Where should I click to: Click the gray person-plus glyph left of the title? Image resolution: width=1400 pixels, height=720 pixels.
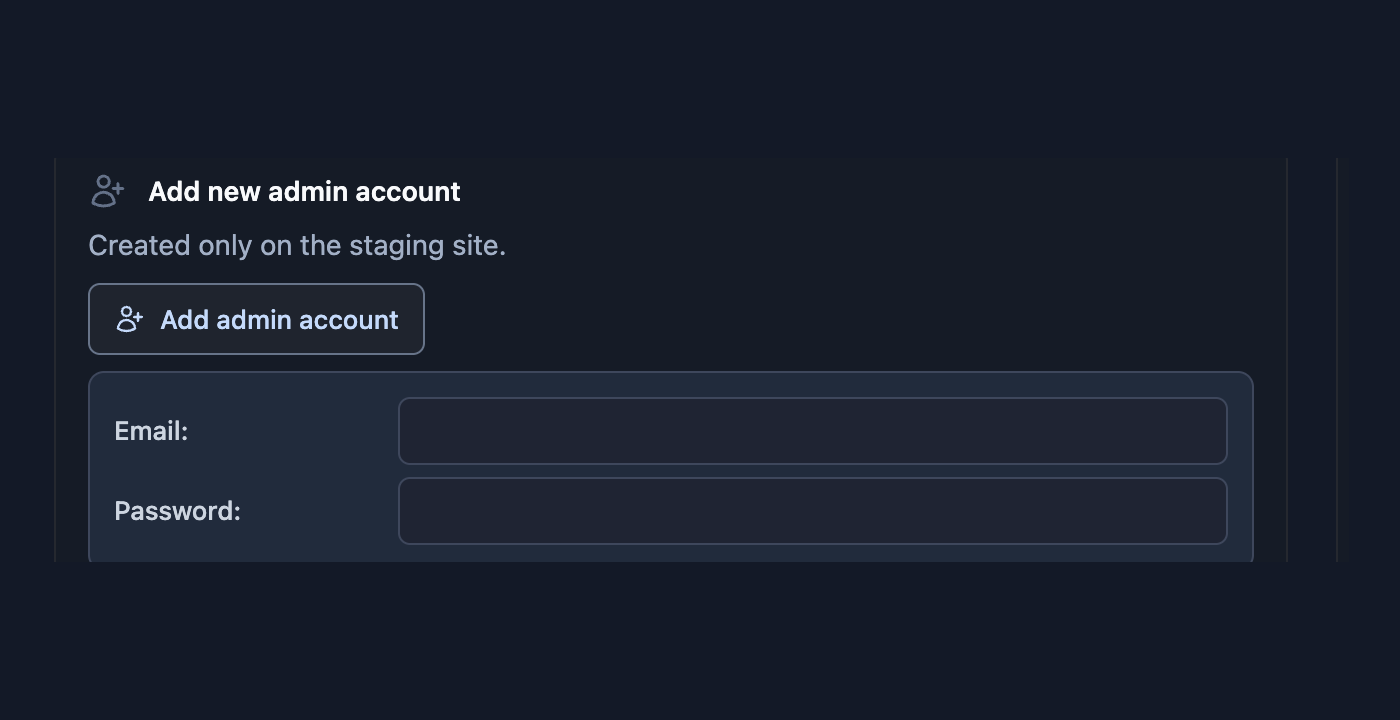pos(107,191)
